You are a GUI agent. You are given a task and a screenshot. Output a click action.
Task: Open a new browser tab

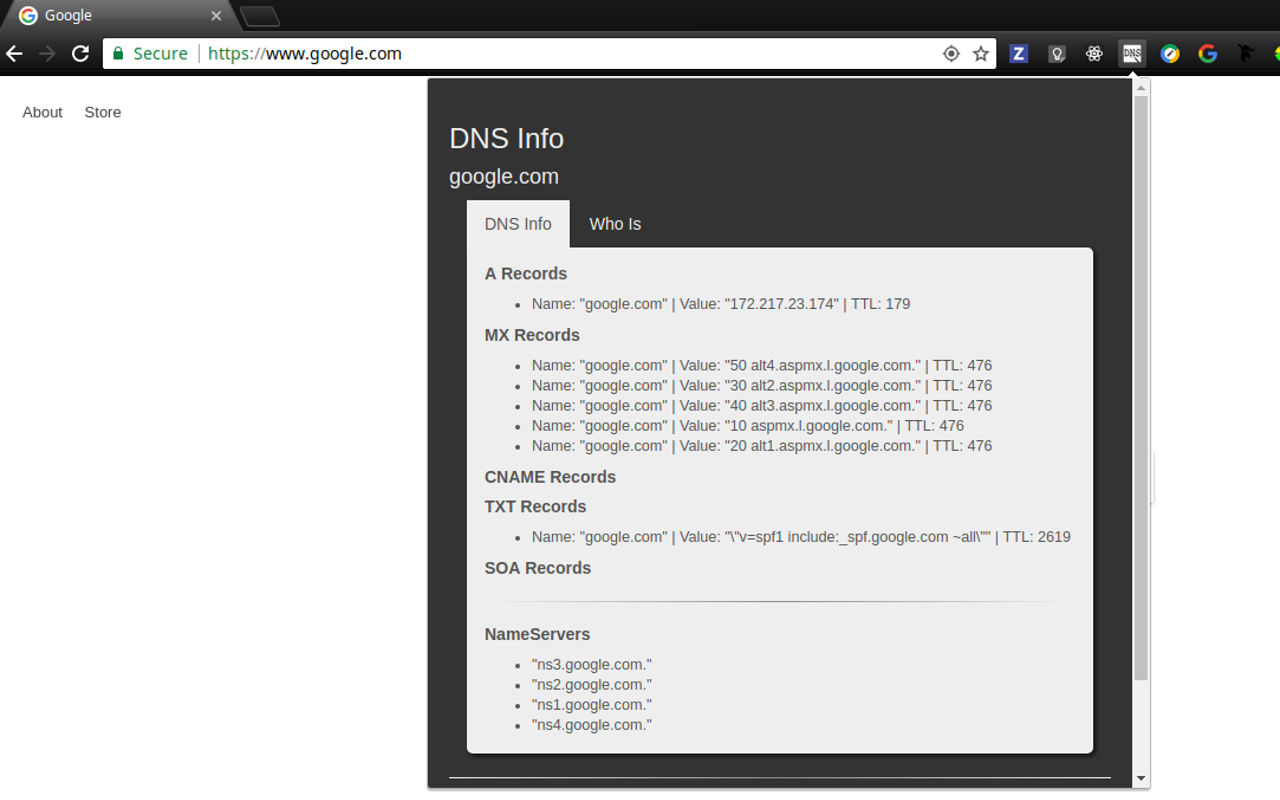tap(259, 16)
